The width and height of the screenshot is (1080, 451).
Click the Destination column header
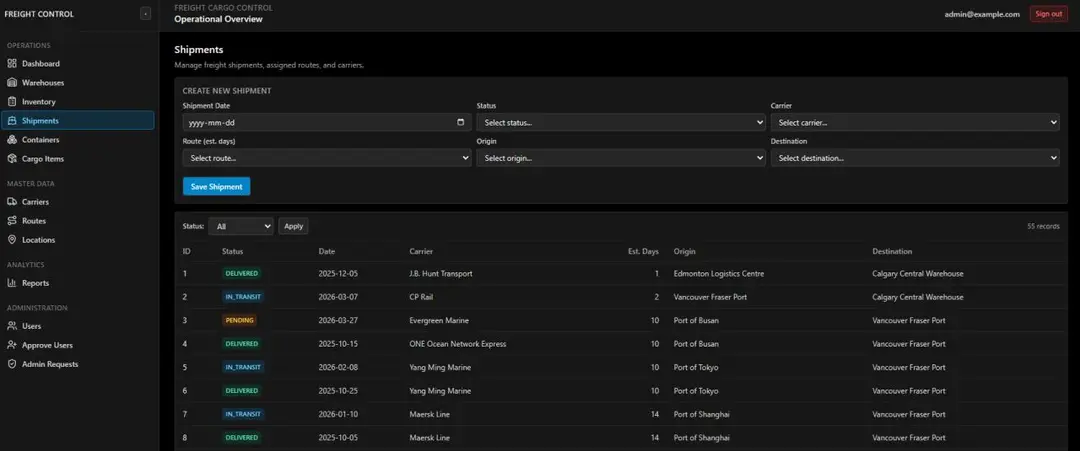892,251
